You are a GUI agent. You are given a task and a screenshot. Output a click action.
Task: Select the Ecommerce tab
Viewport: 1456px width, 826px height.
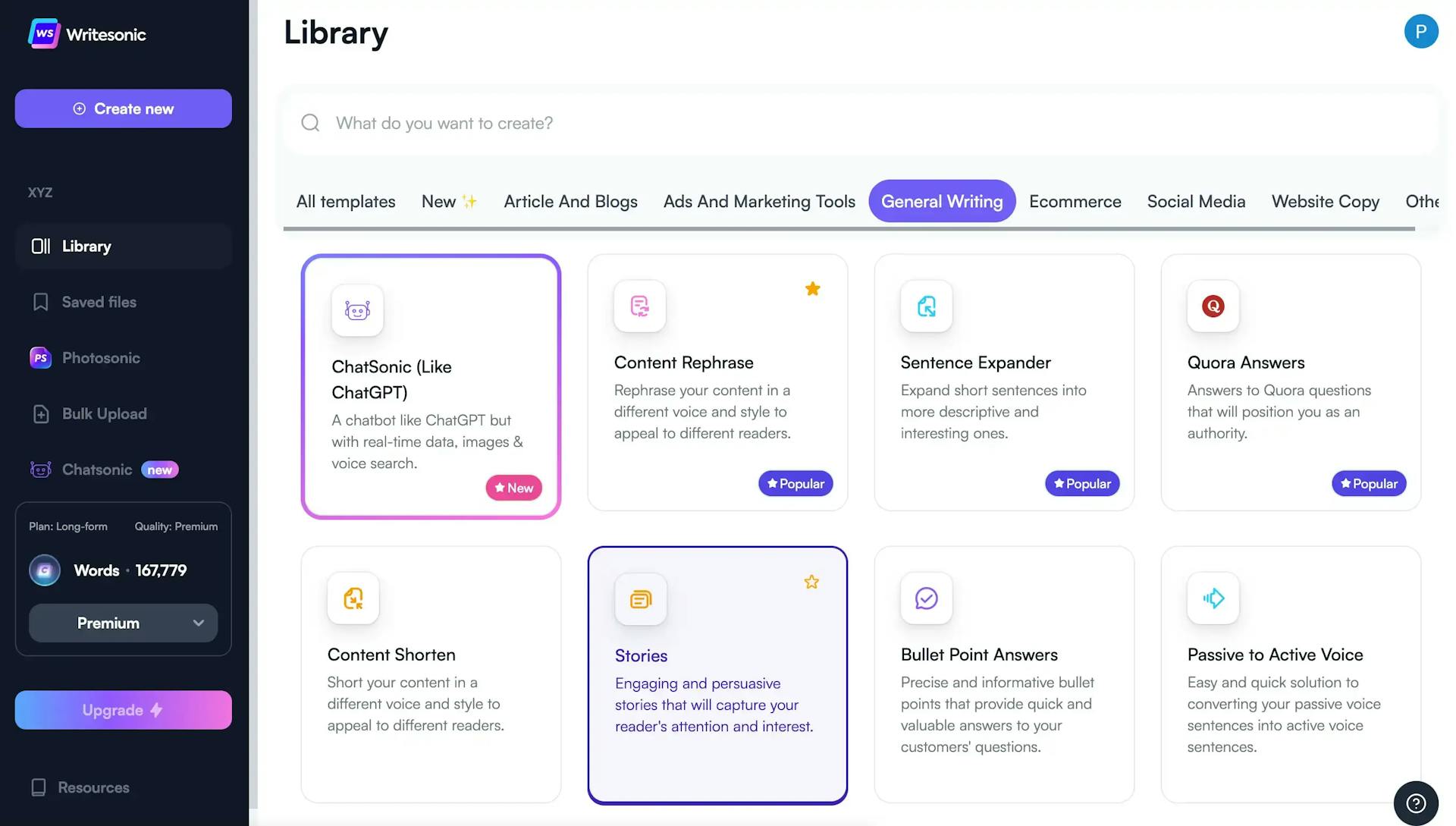click(1075, 200)
